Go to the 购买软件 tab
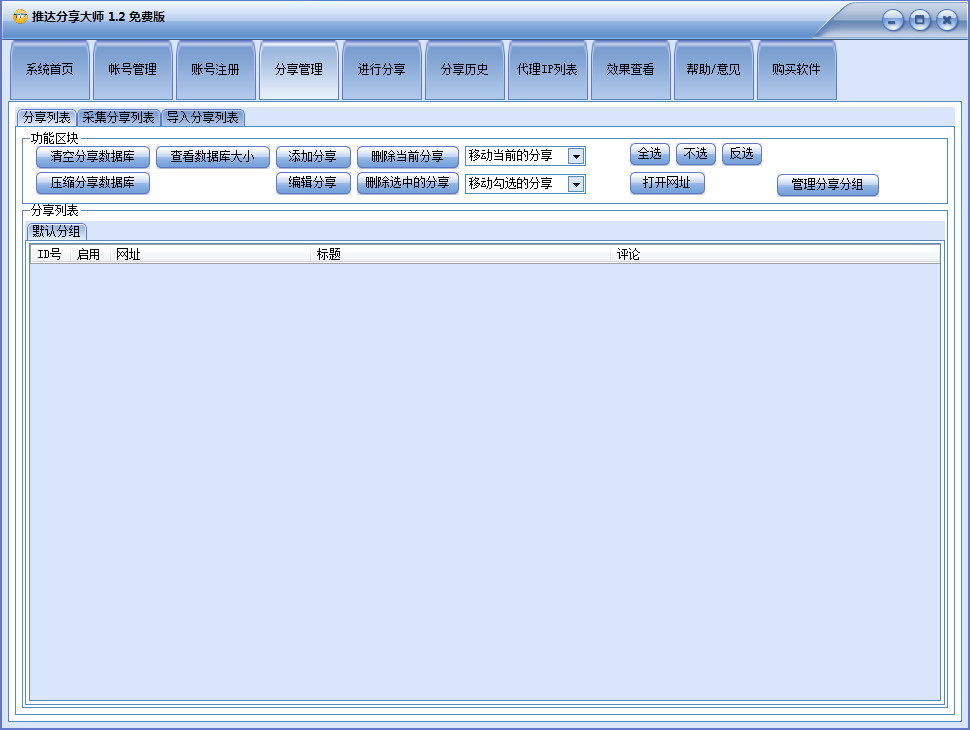 tap(796, 70)
